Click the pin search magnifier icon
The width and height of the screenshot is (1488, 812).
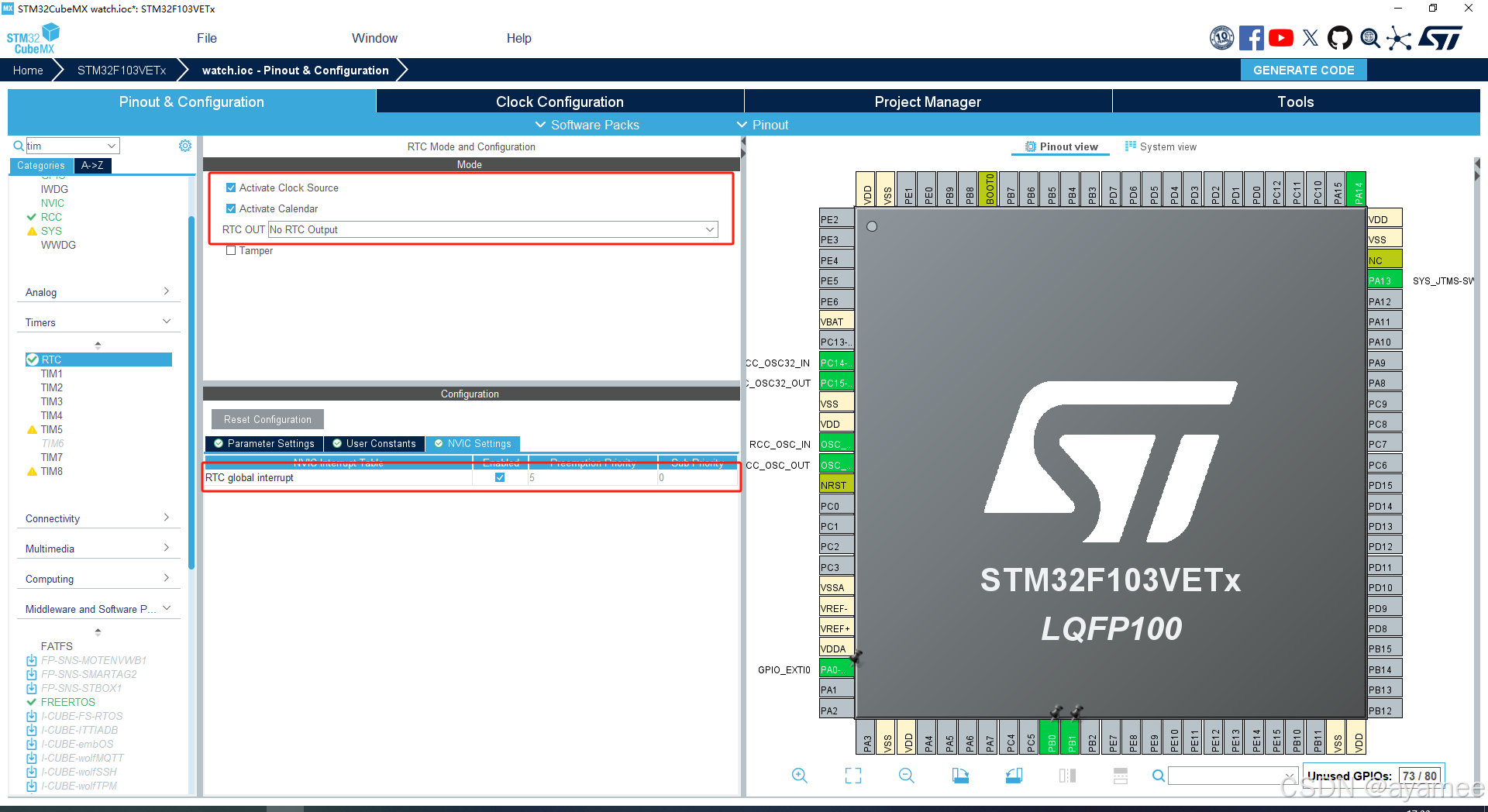[1159, 776]
